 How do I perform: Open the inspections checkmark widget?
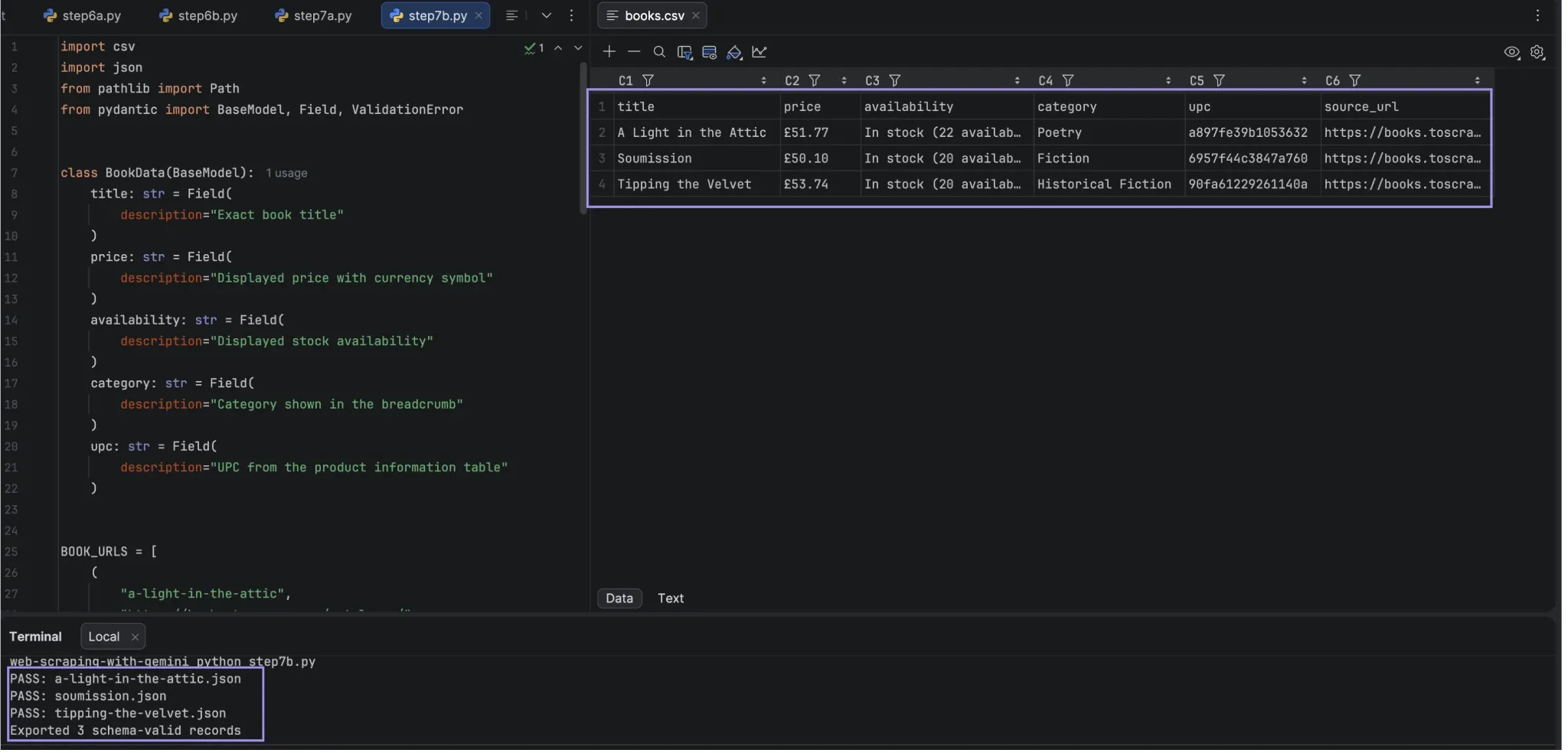click(534, 48)
